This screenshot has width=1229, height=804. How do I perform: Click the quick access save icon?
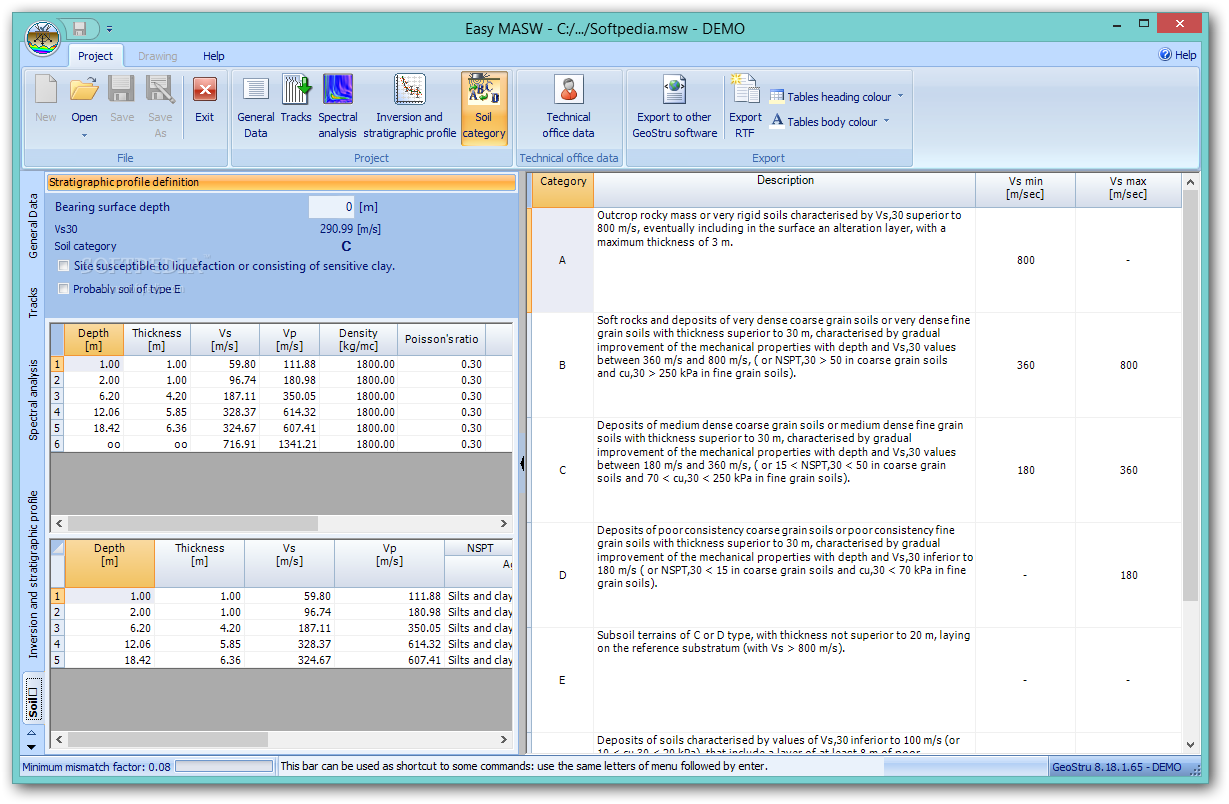point(80,28)
